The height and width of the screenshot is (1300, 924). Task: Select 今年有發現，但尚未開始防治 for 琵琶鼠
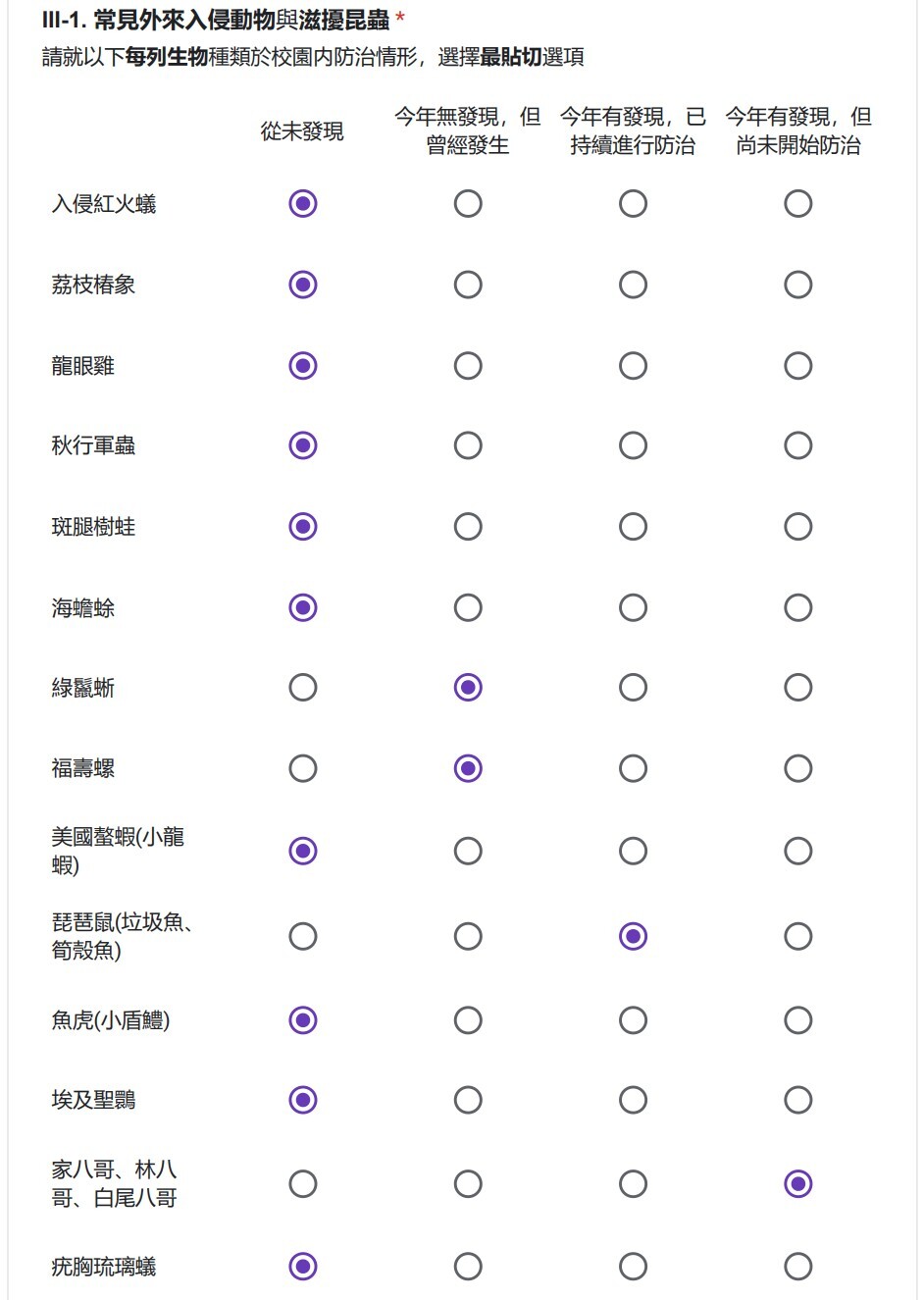(797, 936)
